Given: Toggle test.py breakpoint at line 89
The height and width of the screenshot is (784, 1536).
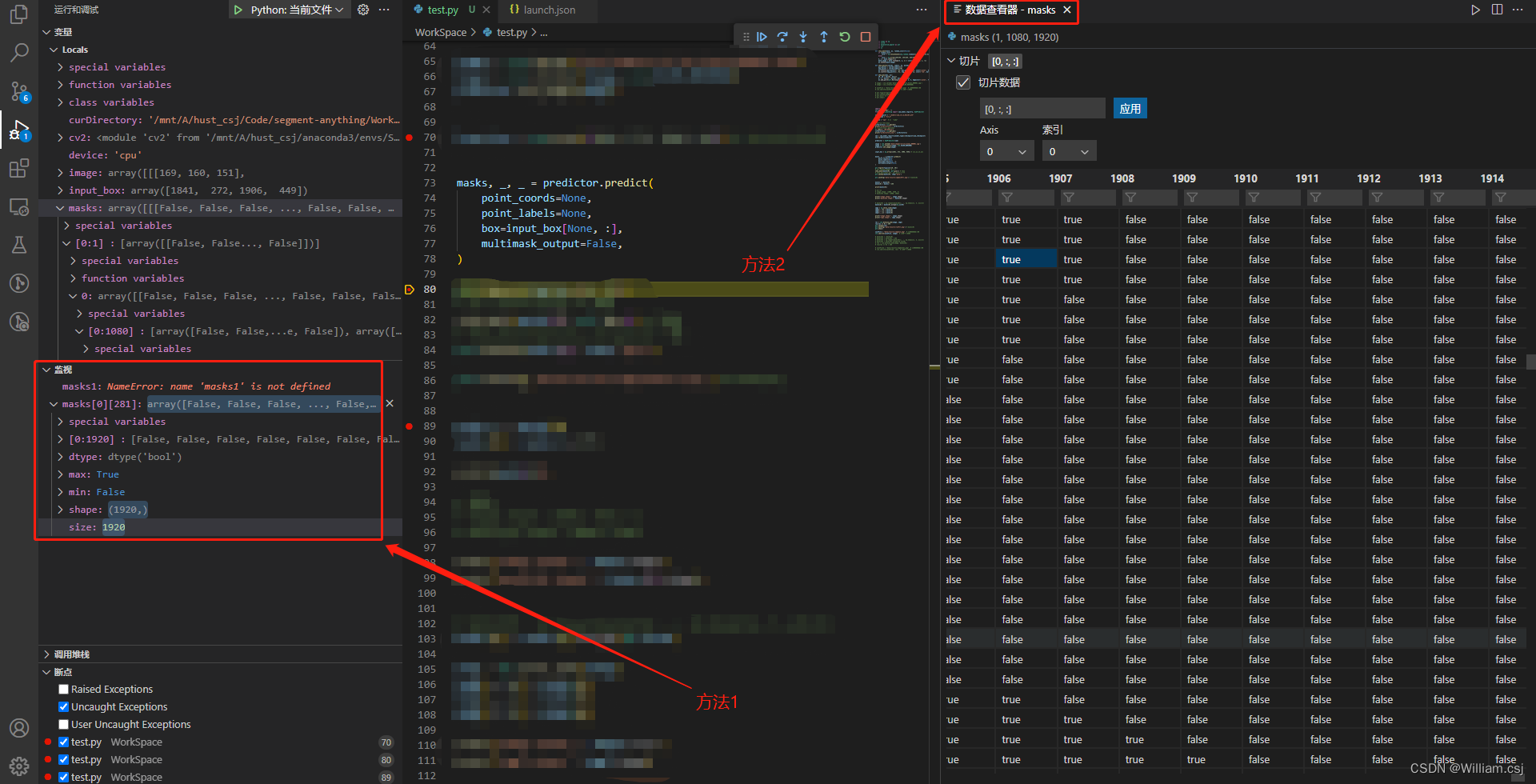Looking at the screenshot, I should pyautogui.click(x=63, y=777).
